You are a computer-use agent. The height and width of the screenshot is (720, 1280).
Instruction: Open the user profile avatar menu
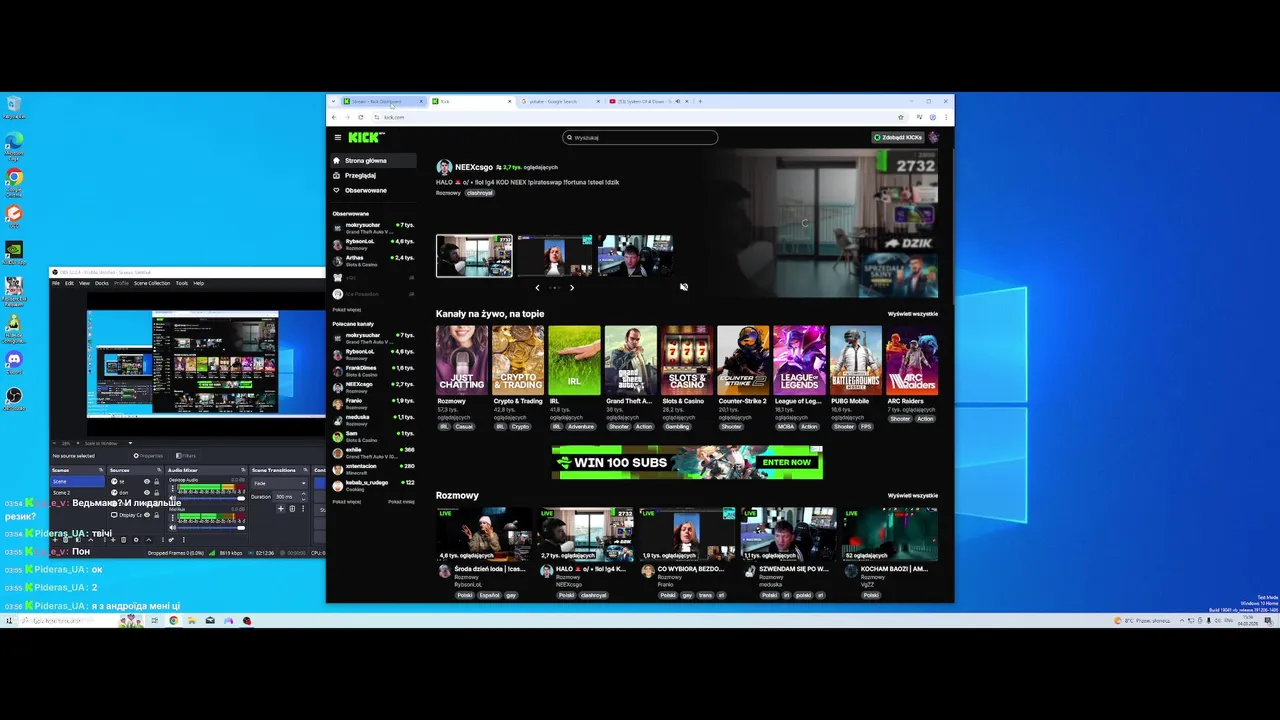(x=934, y=137)
